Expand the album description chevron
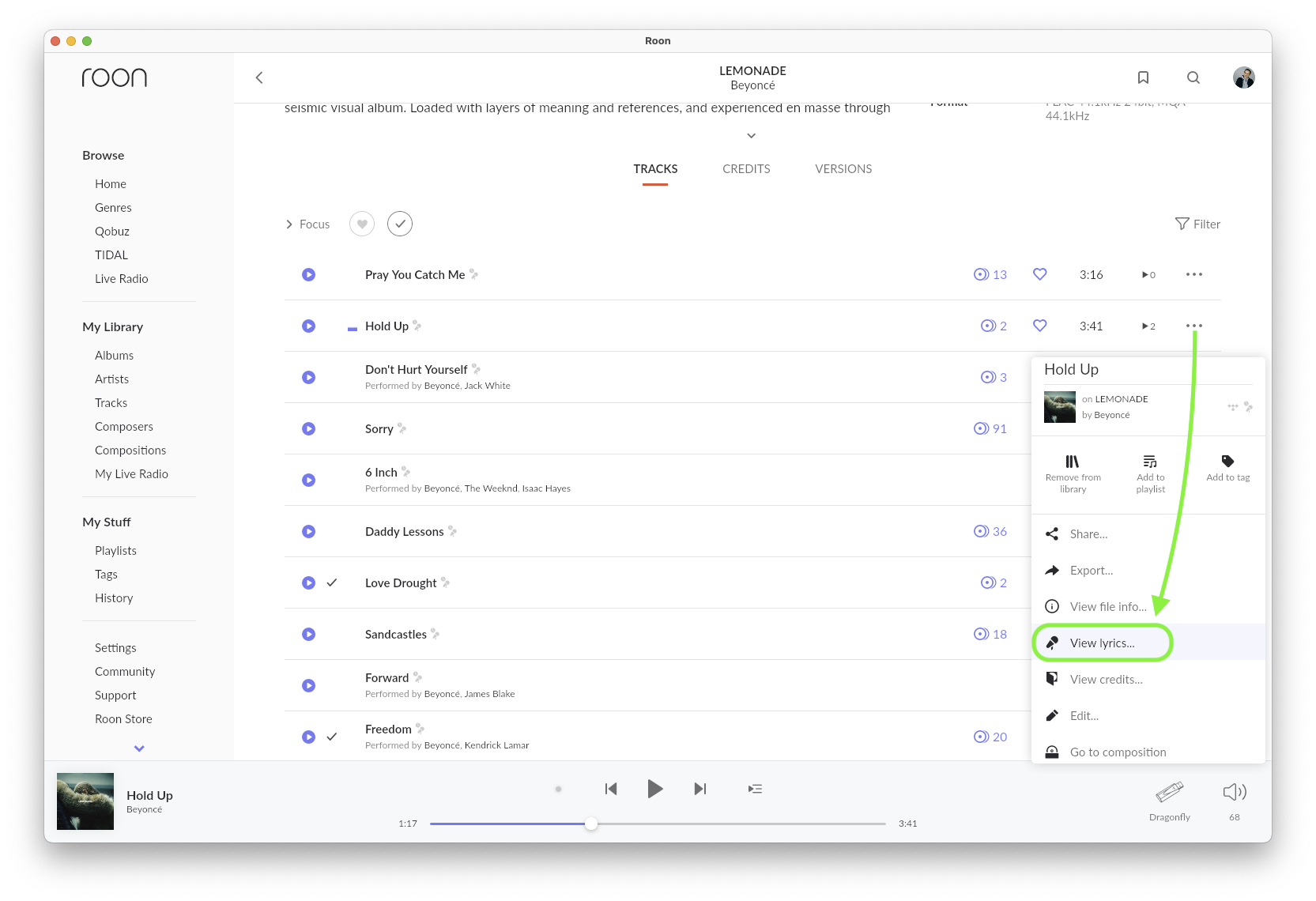The image size is (1316, 901). tap(752, 136)
